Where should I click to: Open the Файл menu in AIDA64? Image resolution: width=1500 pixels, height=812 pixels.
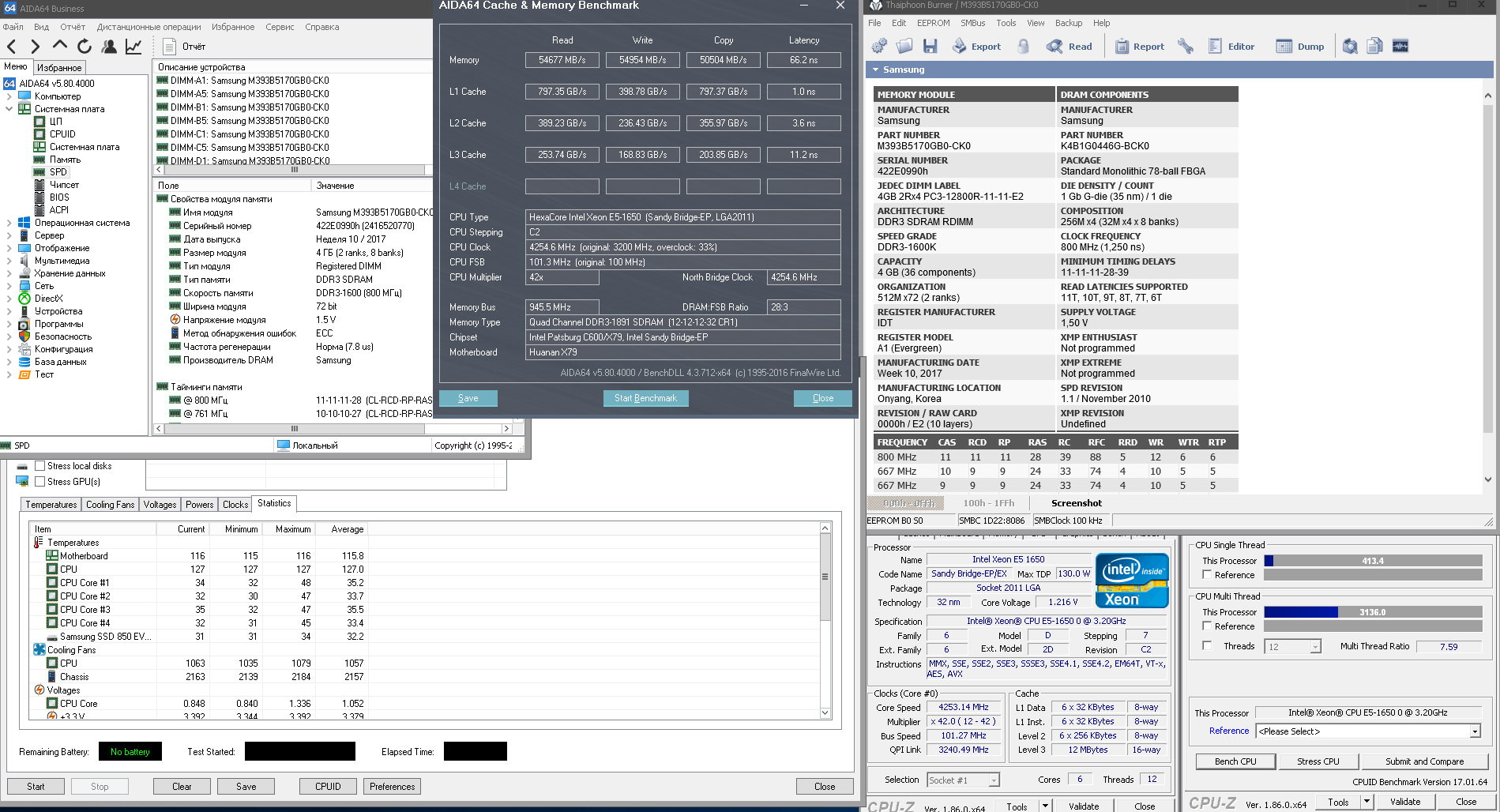pos(13,27)
